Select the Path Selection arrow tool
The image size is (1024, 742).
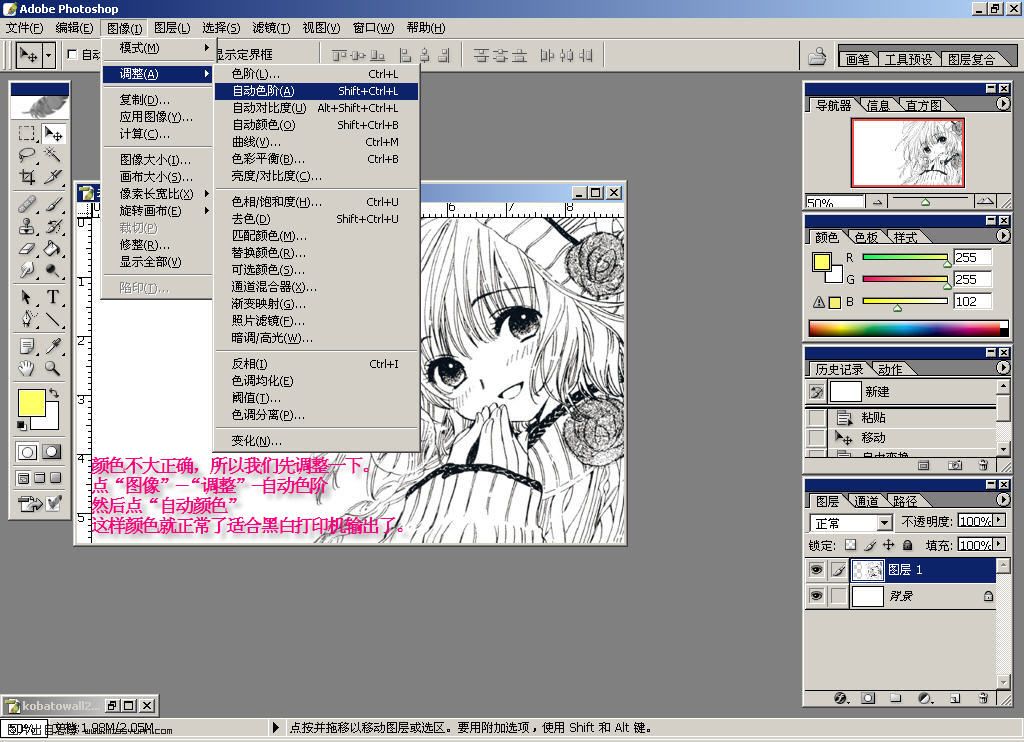[27, 297]
